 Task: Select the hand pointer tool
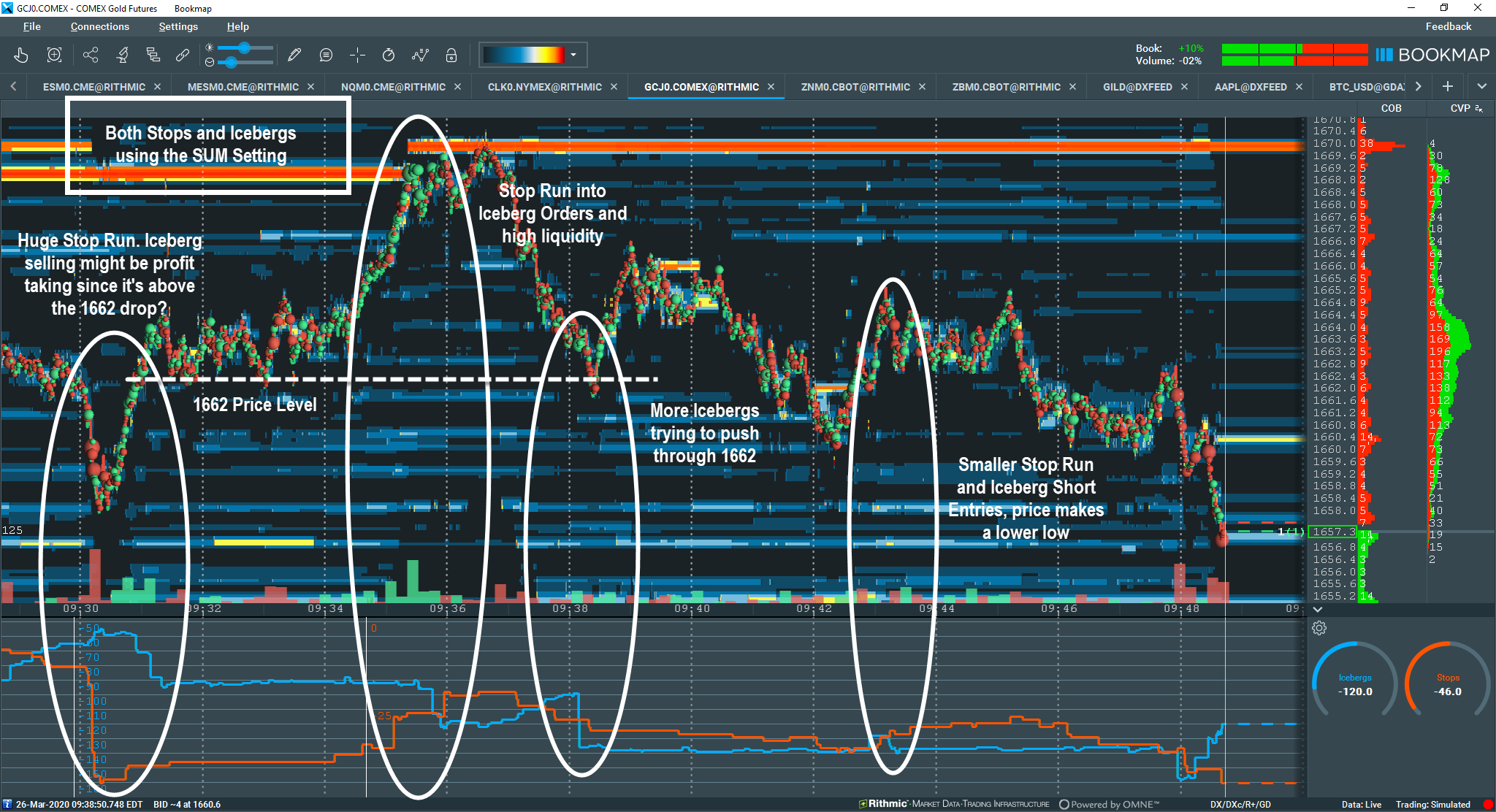21,55
